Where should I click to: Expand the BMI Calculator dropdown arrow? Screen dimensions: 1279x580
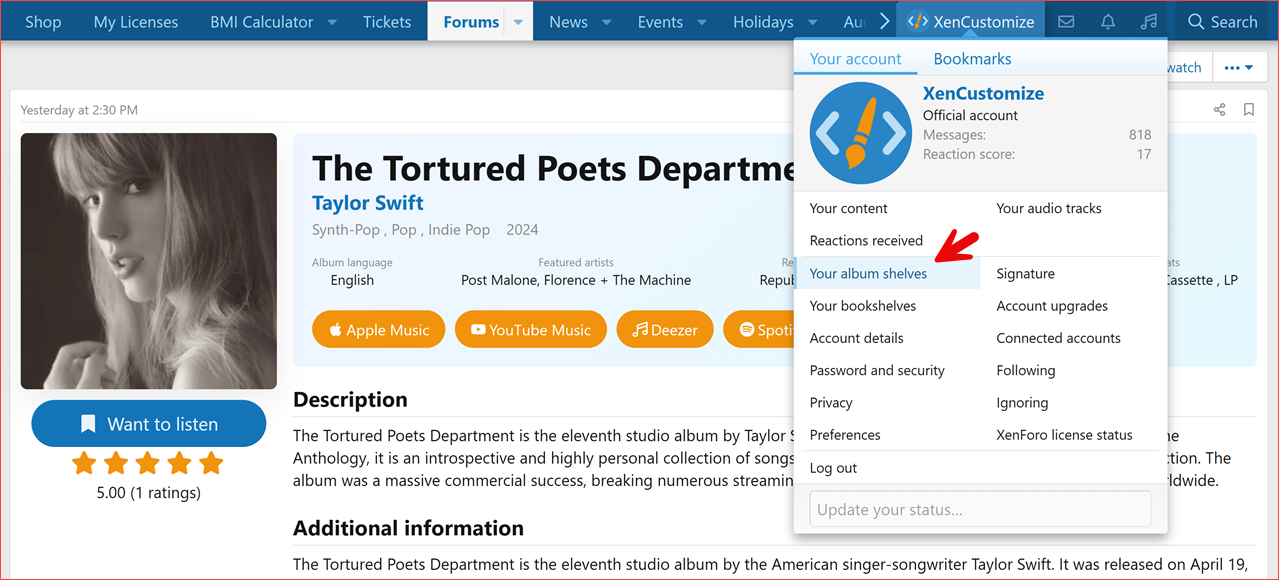(332, 22)
